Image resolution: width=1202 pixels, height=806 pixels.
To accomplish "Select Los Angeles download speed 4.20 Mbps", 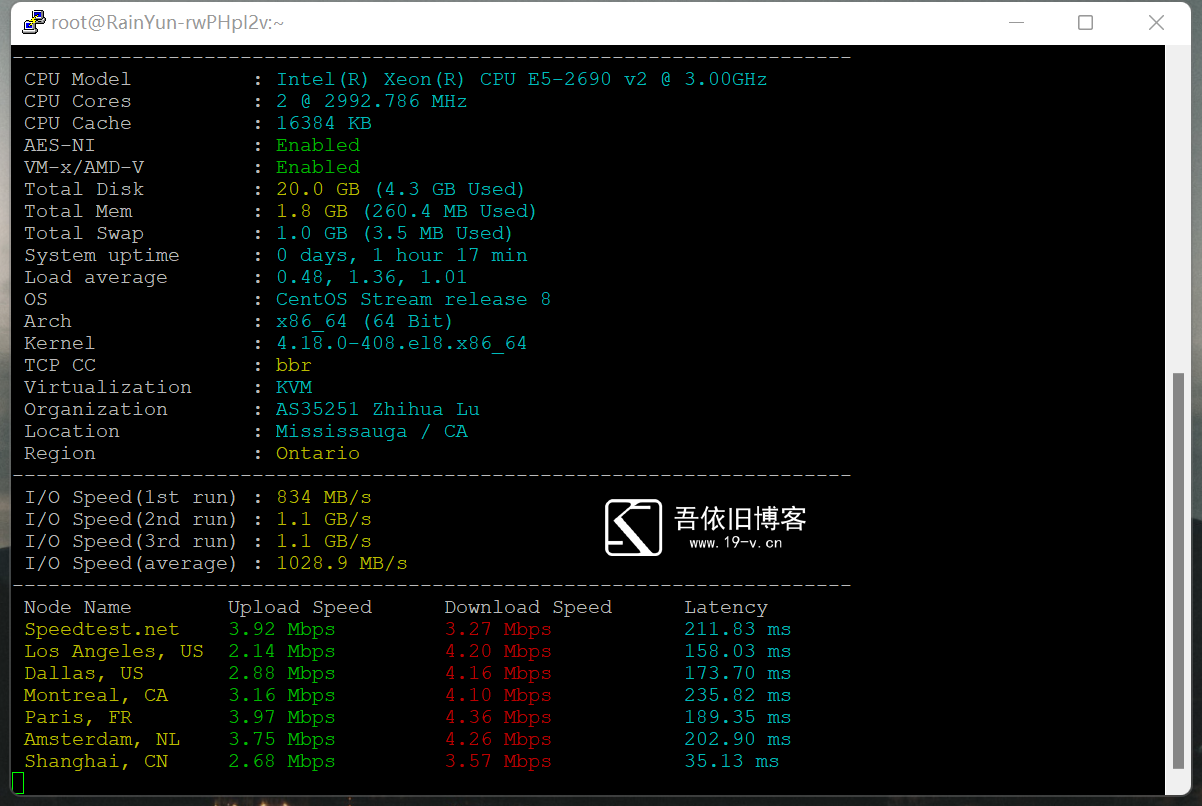I will pyautogui.click(x=498, y=651).
